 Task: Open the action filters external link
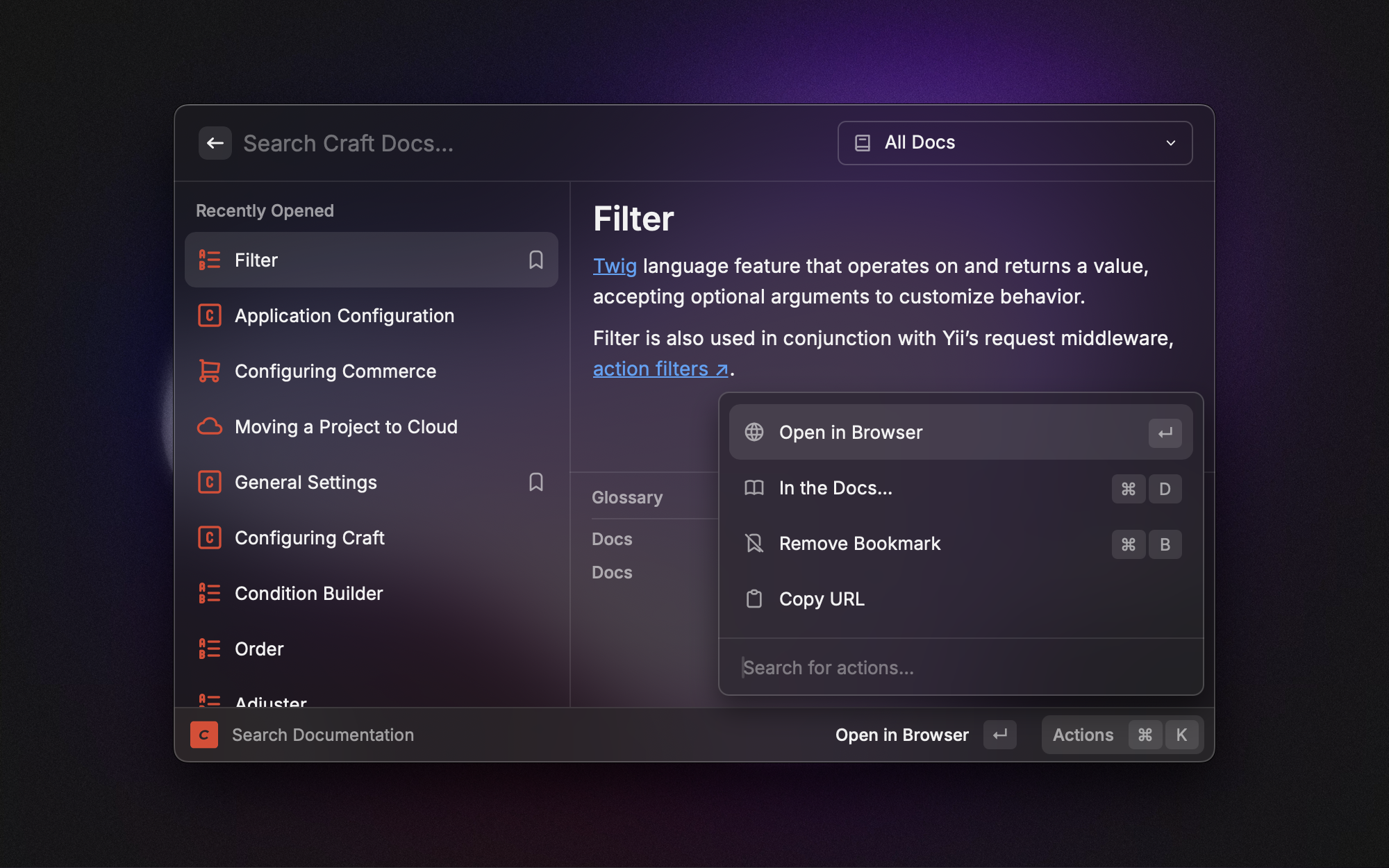660,369
